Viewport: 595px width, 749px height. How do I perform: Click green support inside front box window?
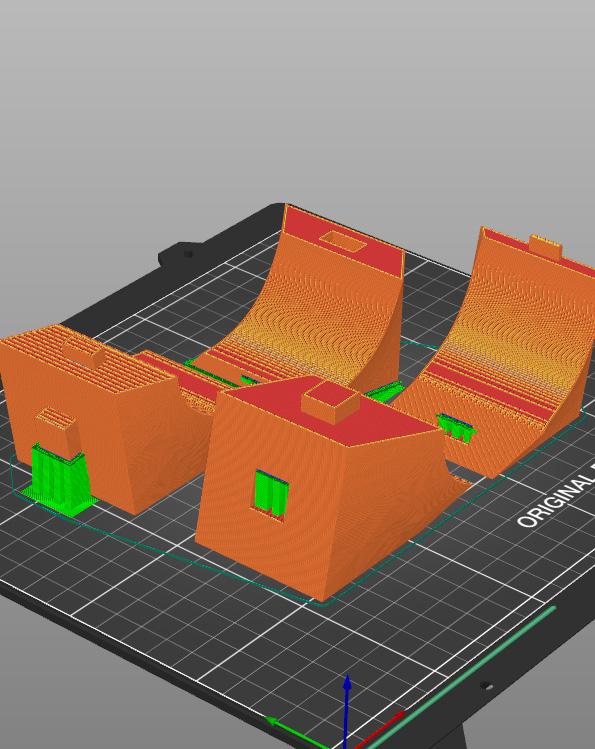coord(271,492)
